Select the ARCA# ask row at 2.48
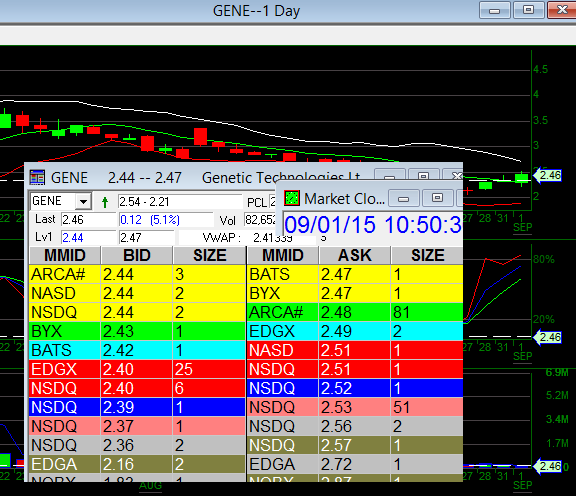This screenshot has width=576, height=496. point(355,312)
